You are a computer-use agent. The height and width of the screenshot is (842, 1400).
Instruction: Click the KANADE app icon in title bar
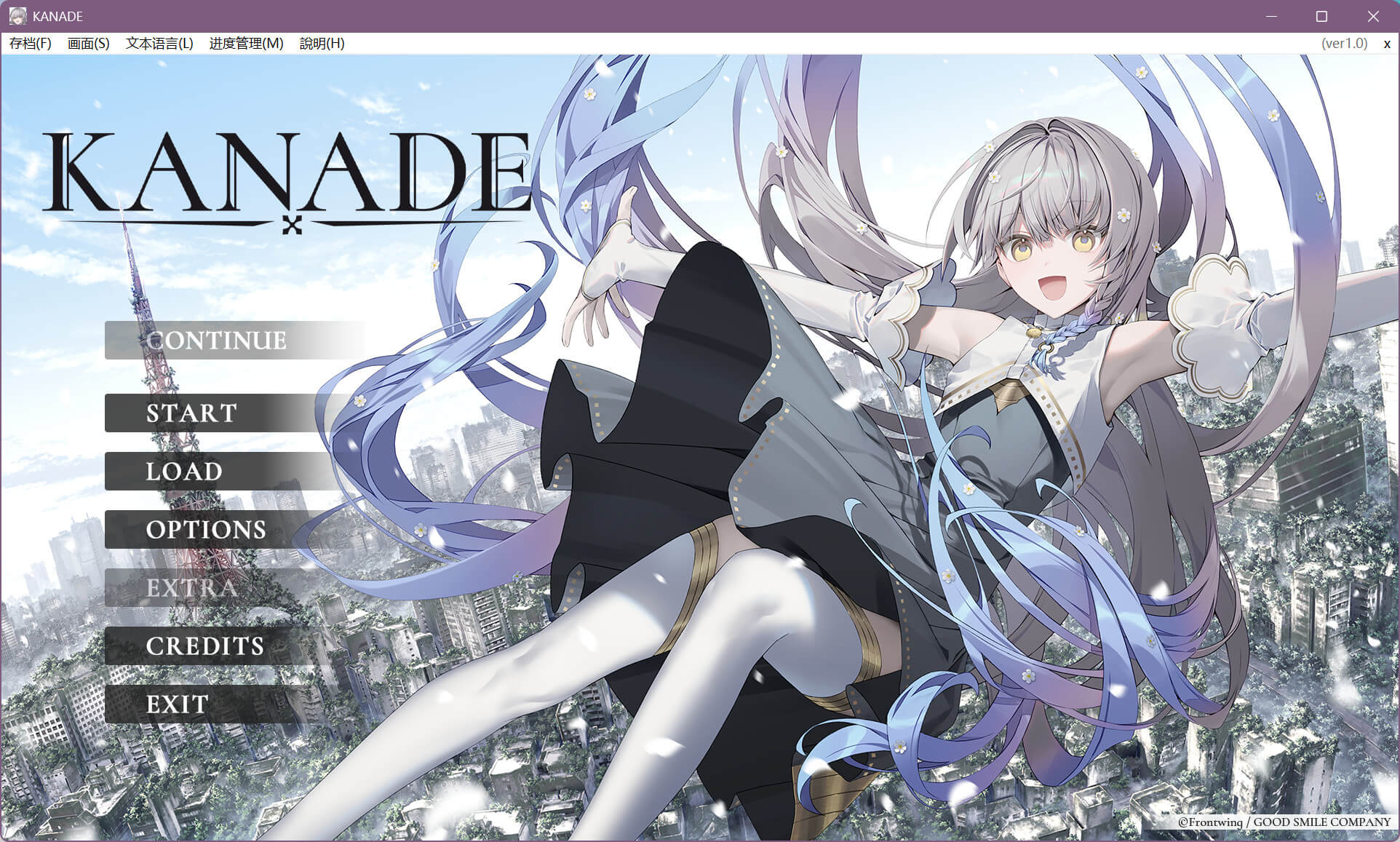[x=17, y=16]
